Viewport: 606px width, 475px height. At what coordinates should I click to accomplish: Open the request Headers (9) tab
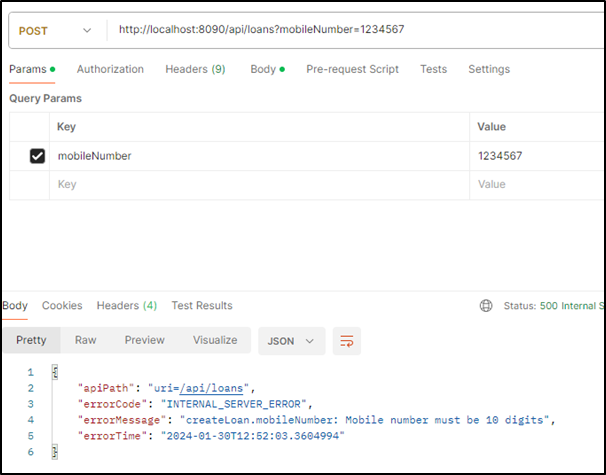point(195,69)
